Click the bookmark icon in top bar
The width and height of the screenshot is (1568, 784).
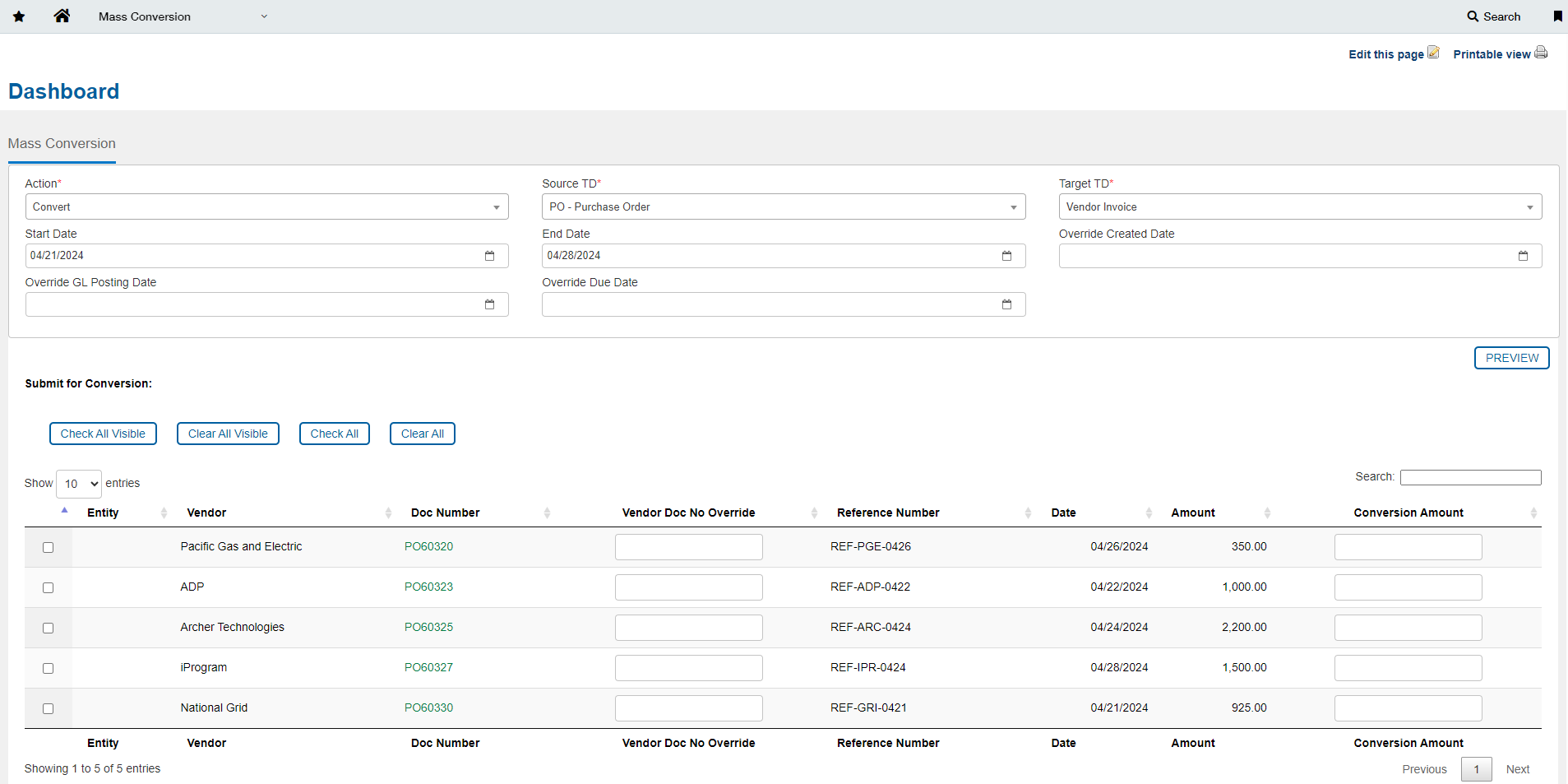point(1557,16)
